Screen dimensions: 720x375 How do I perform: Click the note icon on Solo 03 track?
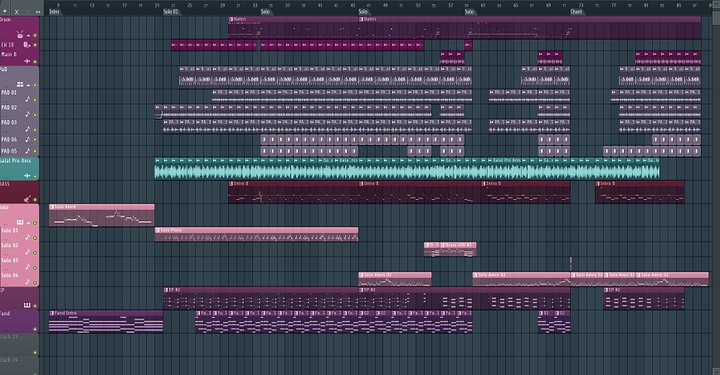[x=28, y=267]
